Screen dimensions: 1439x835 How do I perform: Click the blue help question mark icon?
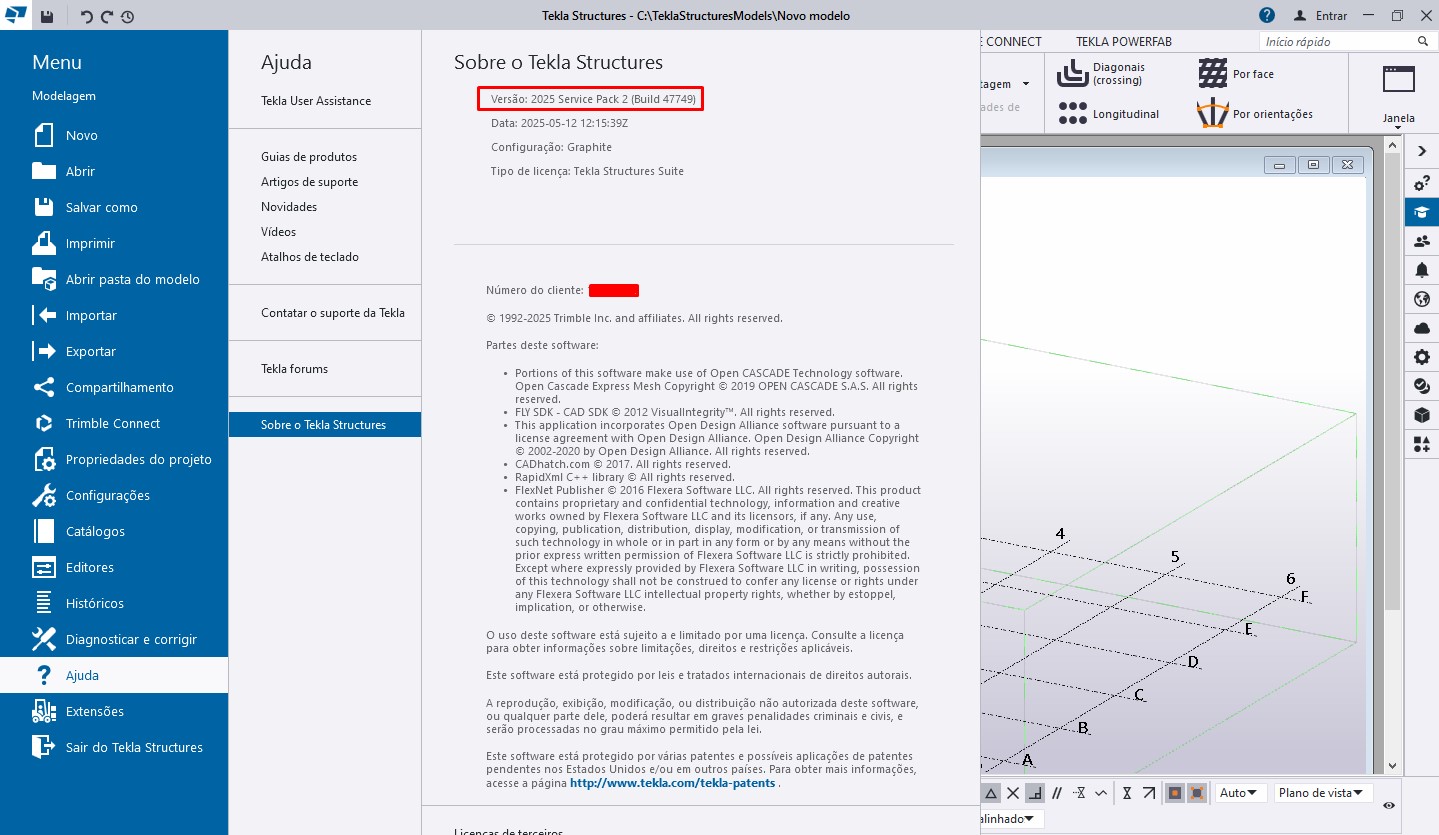(x=1267, y=15)
